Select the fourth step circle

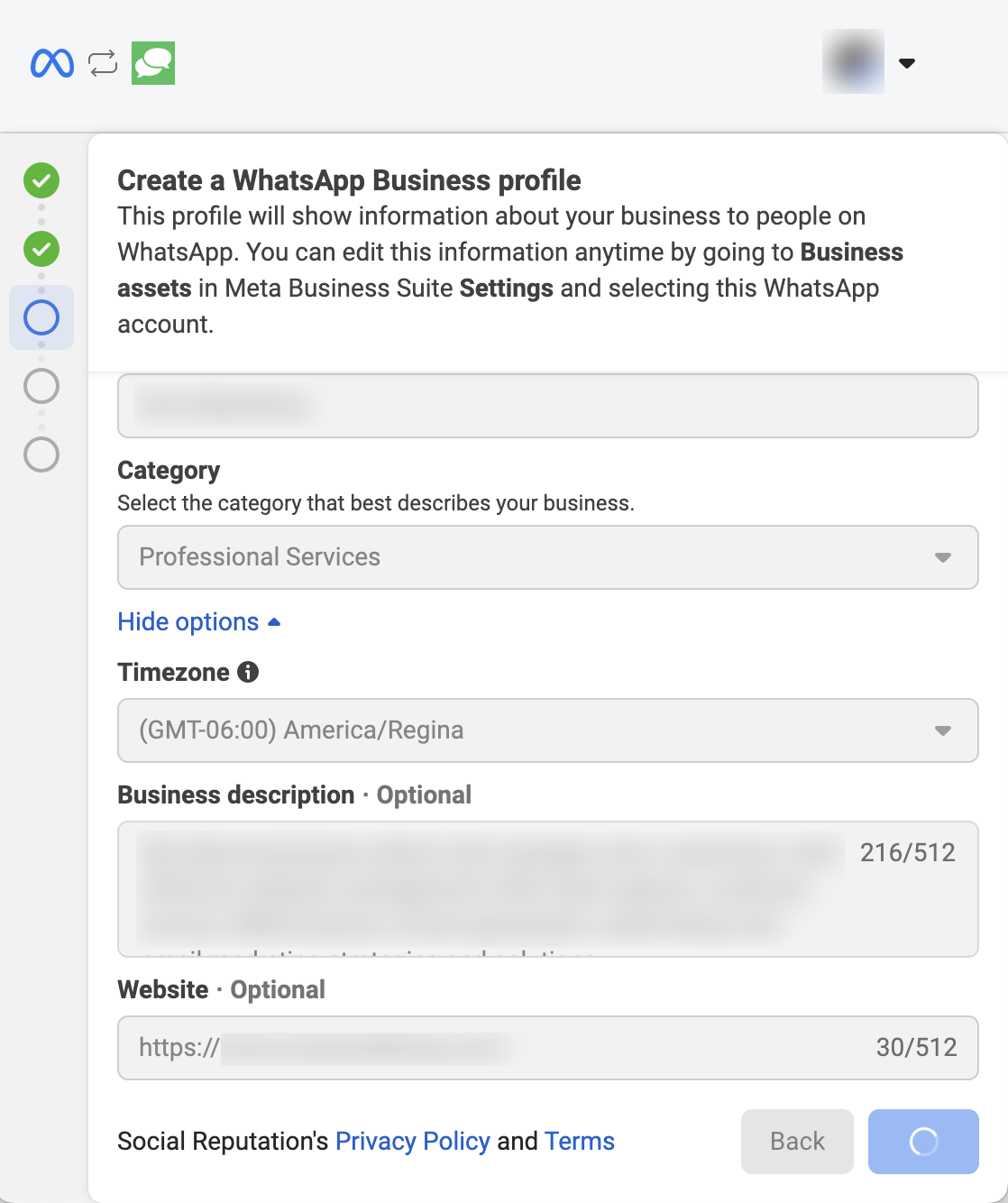pos(41,386)
